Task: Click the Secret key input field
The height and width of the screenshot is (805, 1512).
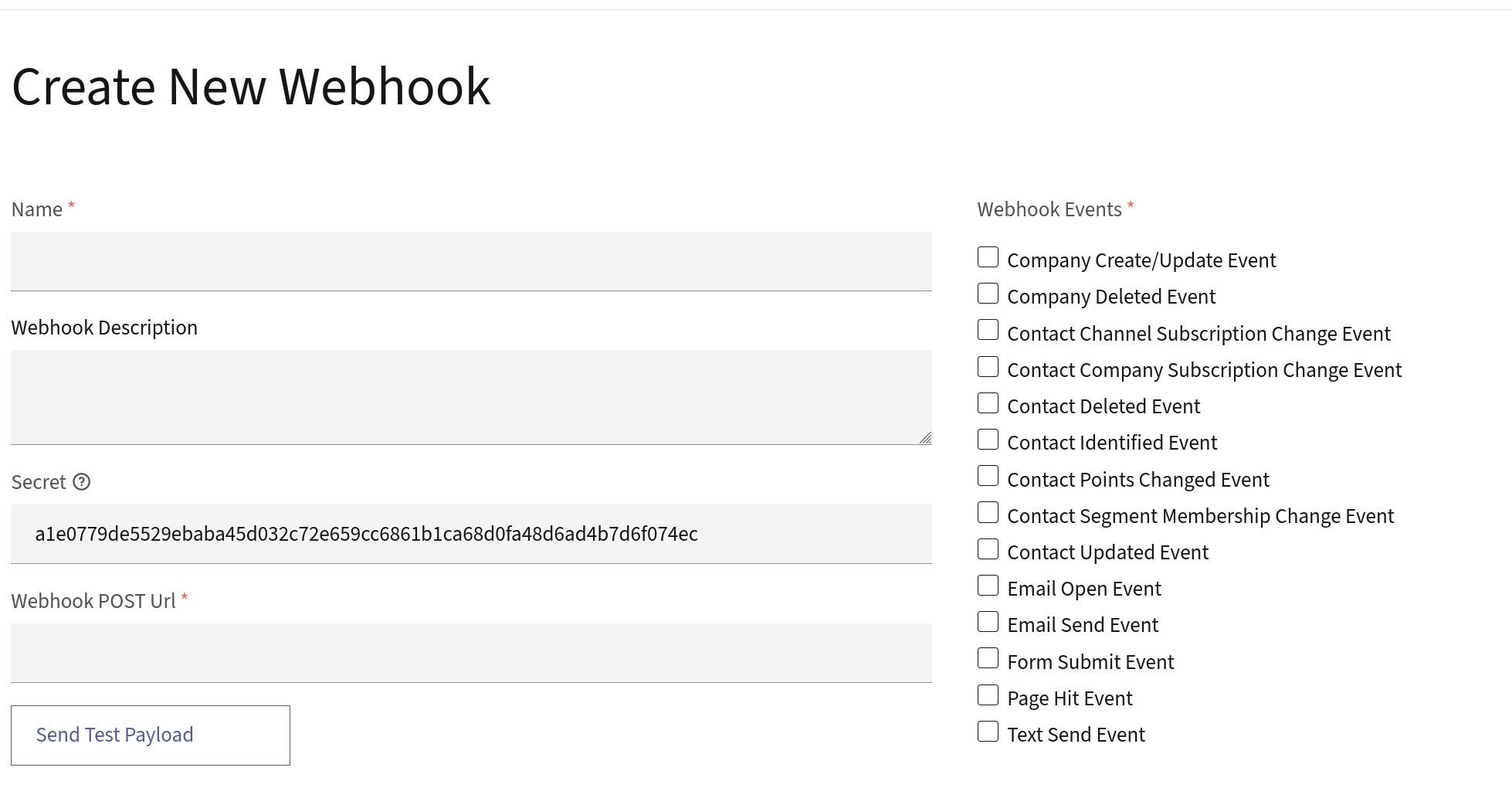Action: [471, 534]
